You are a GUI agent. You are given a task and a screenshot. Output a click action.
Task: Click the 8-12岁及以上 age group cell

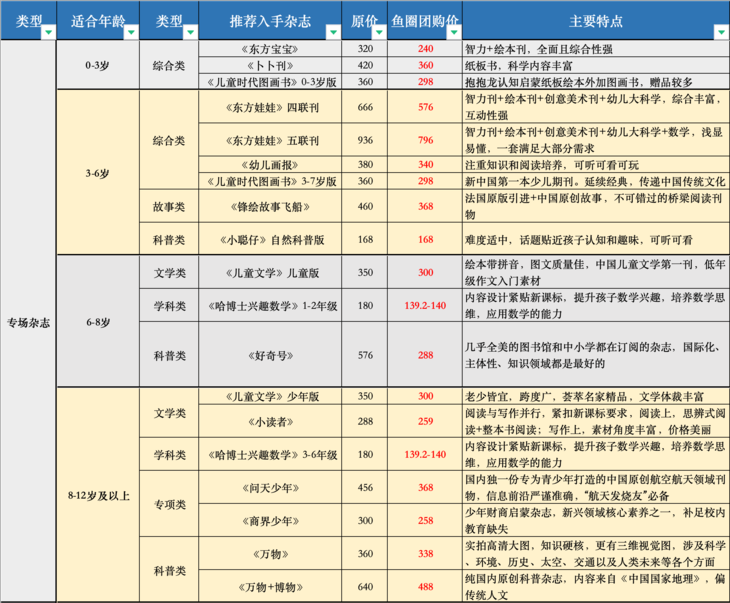point(98,496)
